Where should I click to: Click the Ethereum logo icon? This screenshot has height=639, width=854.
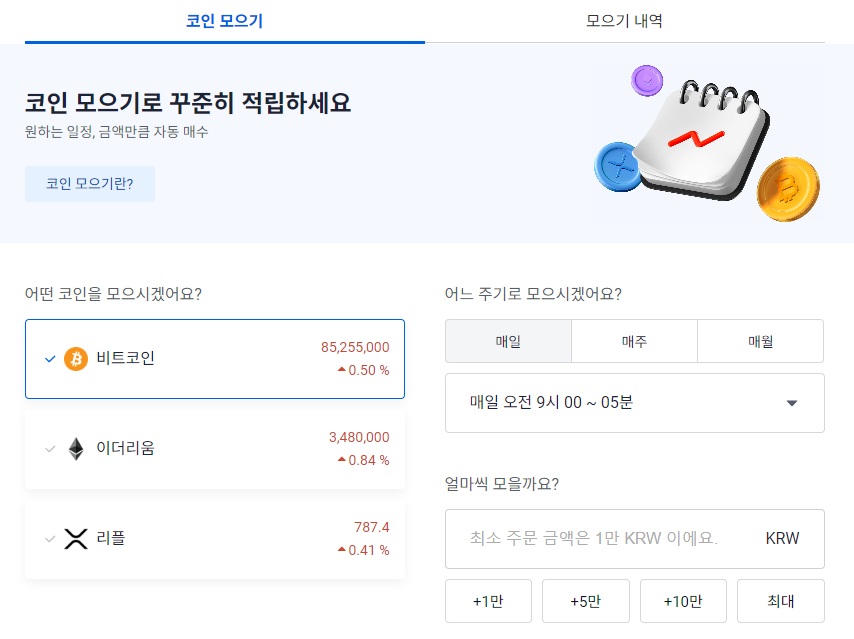74,449
